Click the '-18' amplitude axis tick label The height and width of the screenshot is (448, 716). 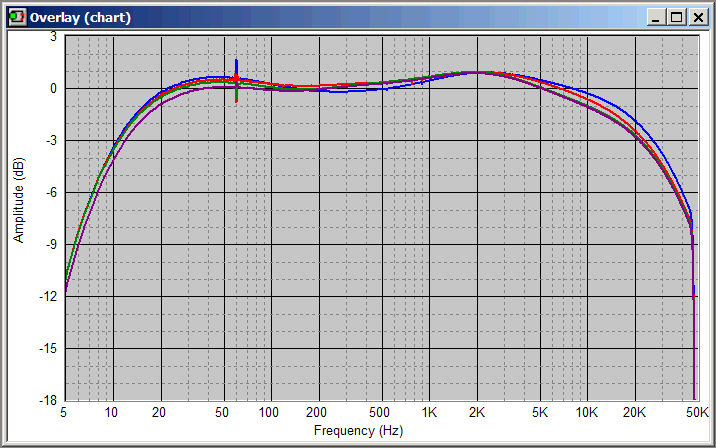[48, 401]
